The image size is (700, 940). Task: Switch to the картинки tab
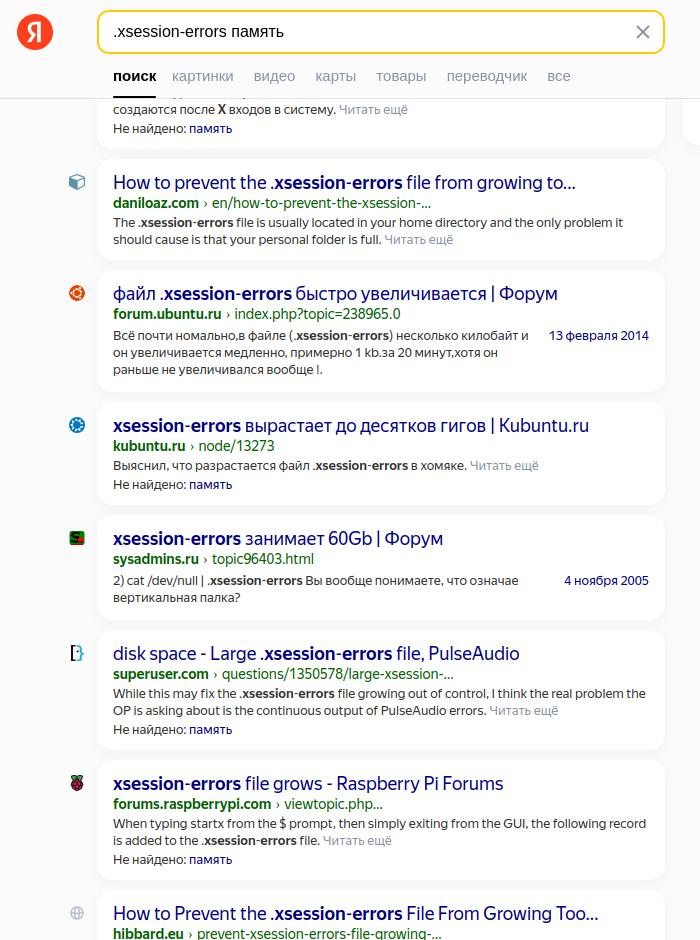coord(202,76)
